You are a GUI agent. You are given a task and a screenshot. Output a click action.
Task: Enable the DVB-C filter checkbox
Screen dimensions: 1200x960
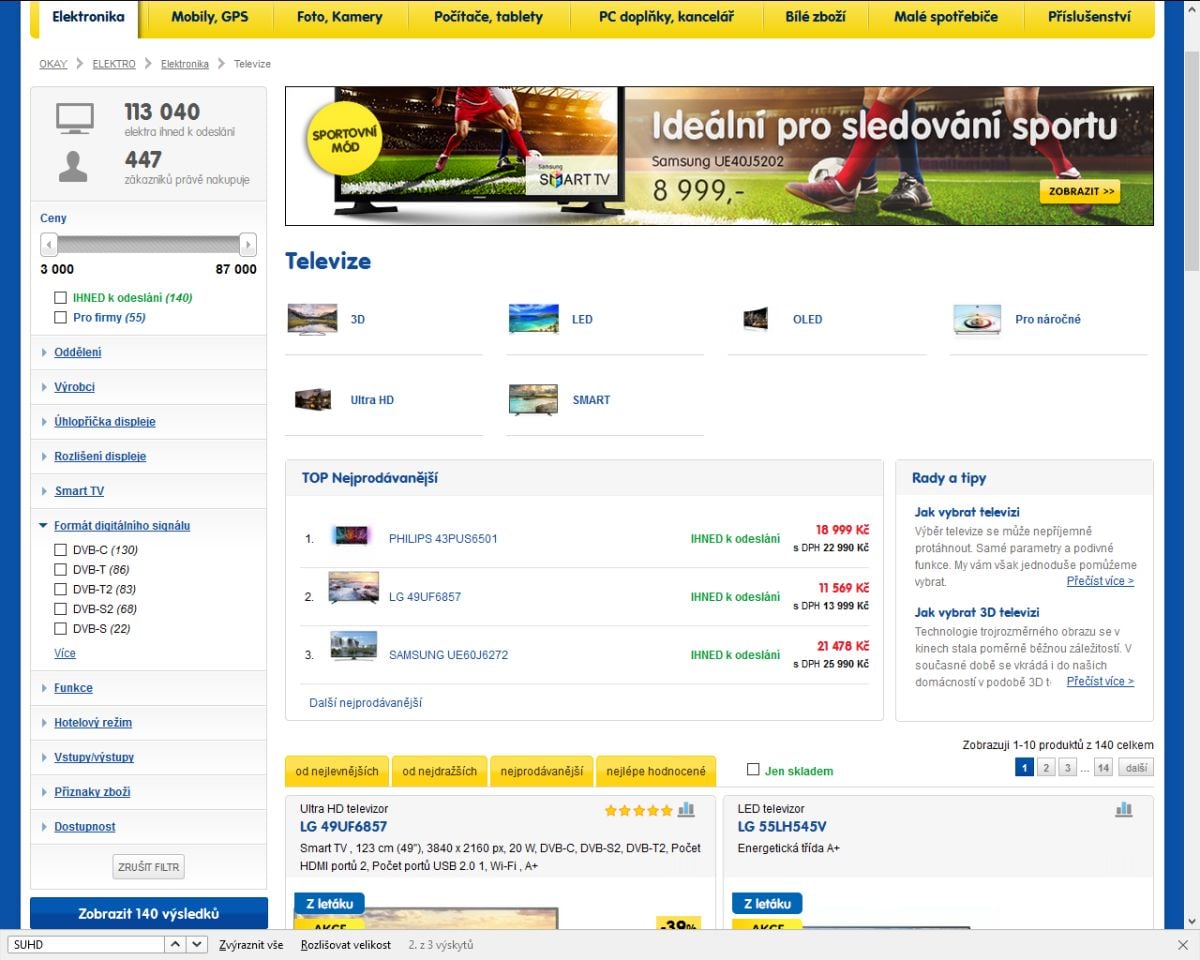click(61, 550)
